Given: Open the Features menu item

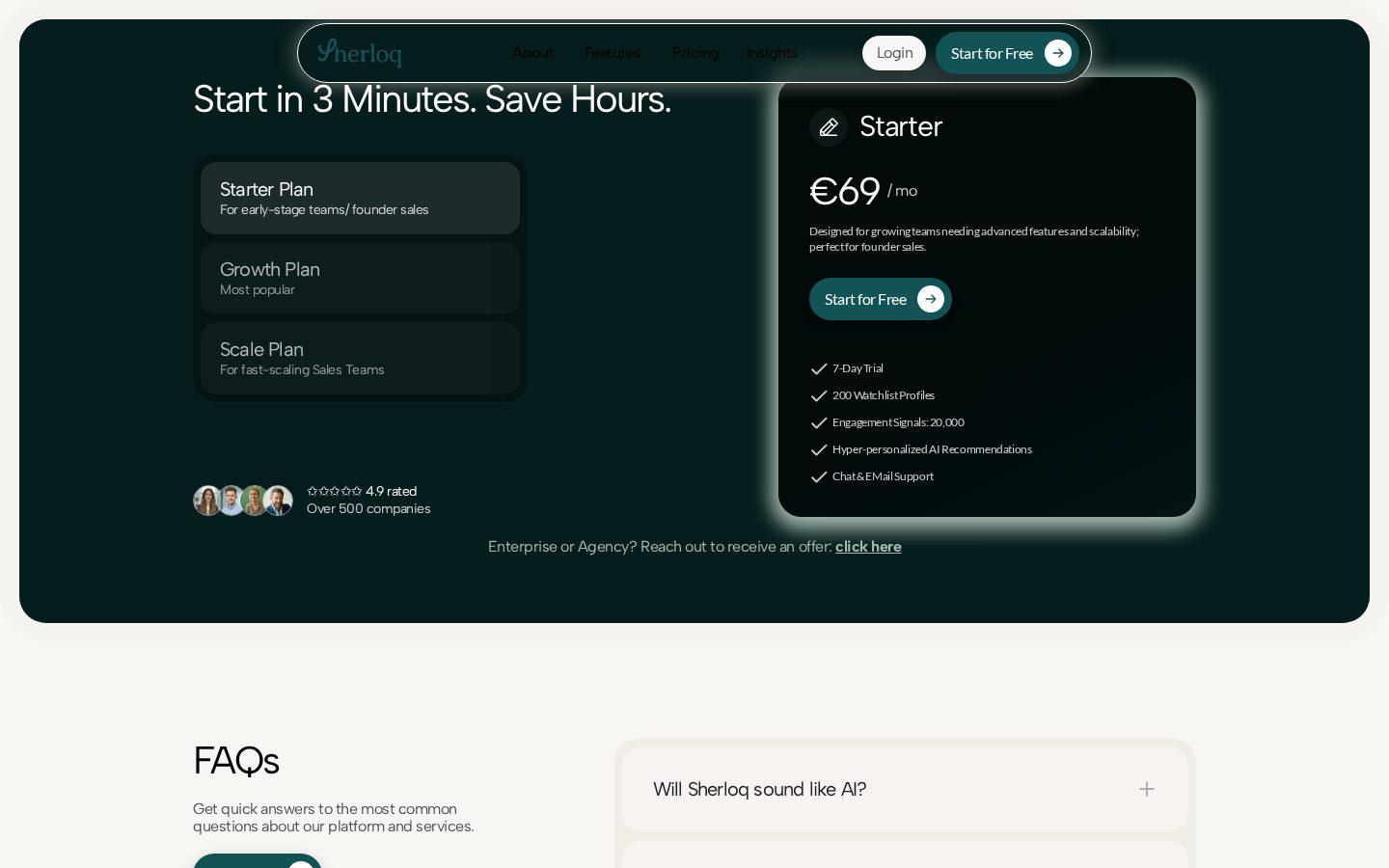Looking at the screenshot, I should [613, 53].
